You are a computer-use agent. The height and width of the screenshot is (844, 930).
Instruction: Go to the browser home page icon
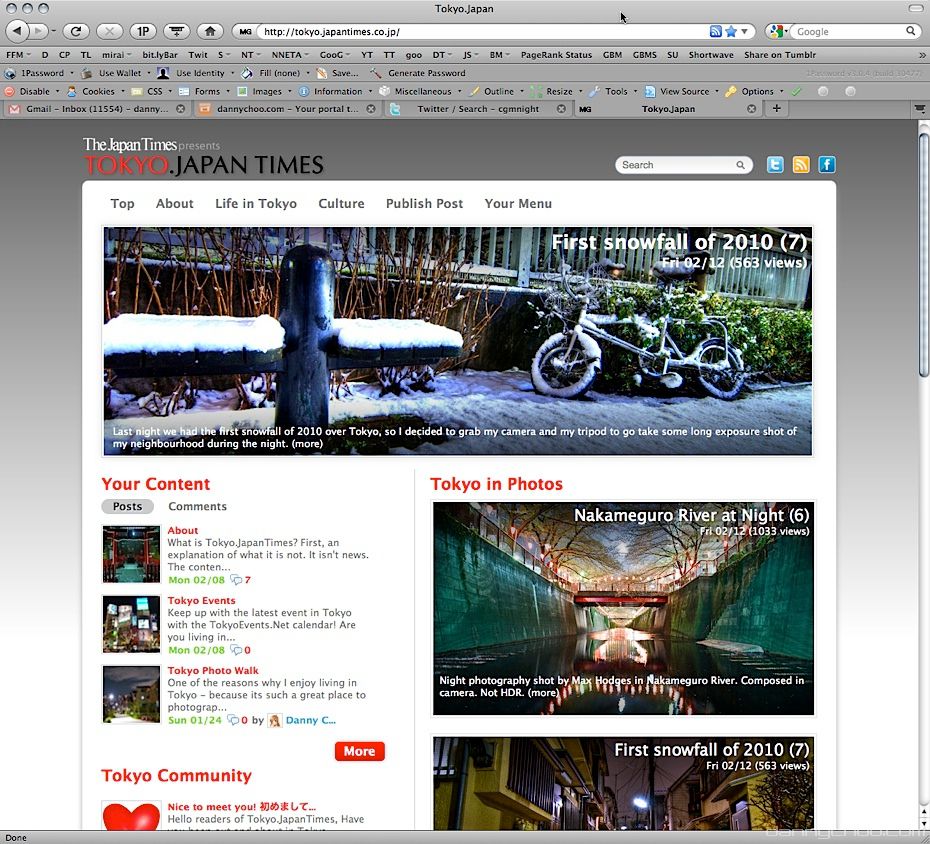[x=209, y=32]
